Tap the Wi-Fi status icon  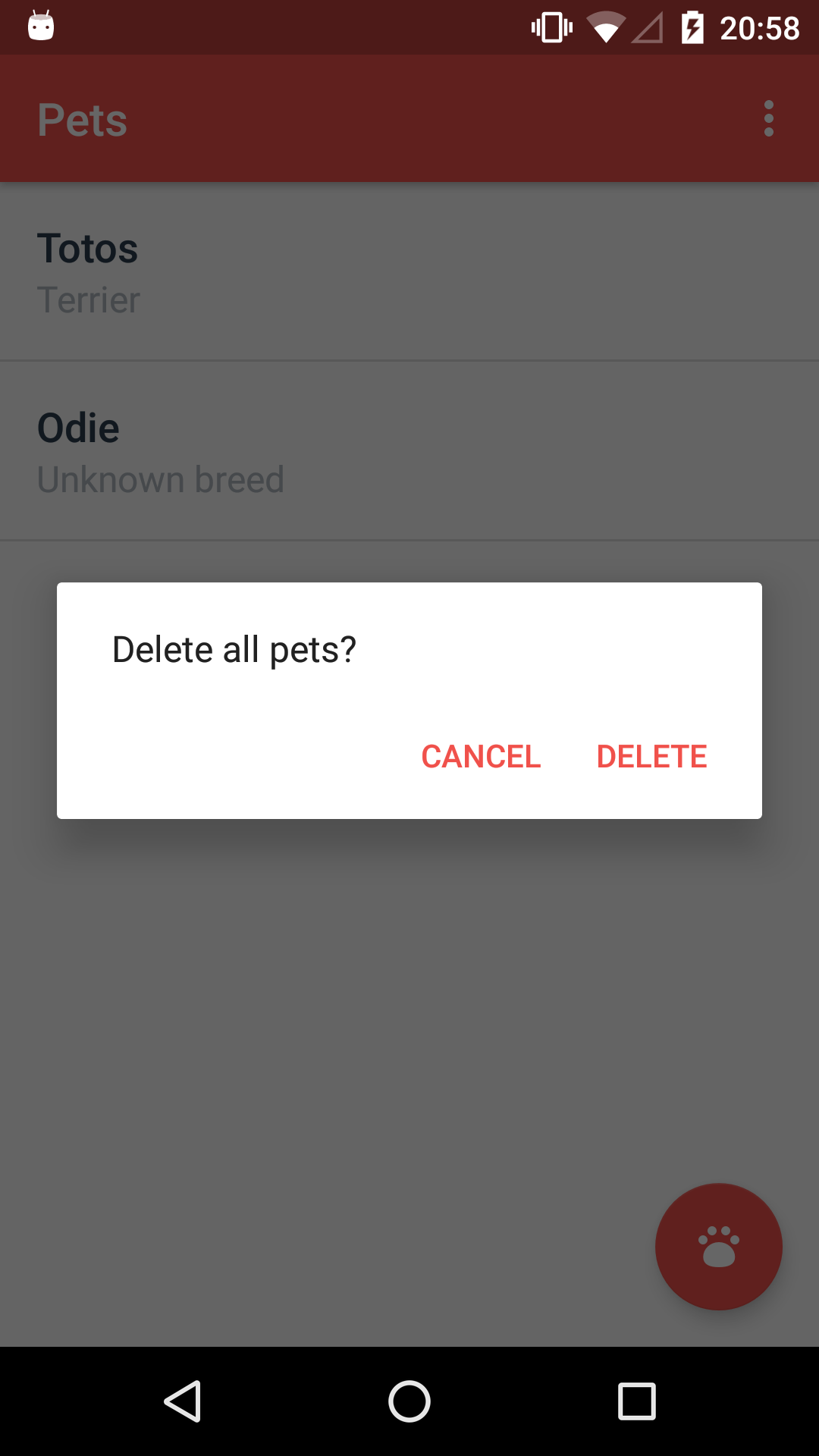(x=605, y=28)
